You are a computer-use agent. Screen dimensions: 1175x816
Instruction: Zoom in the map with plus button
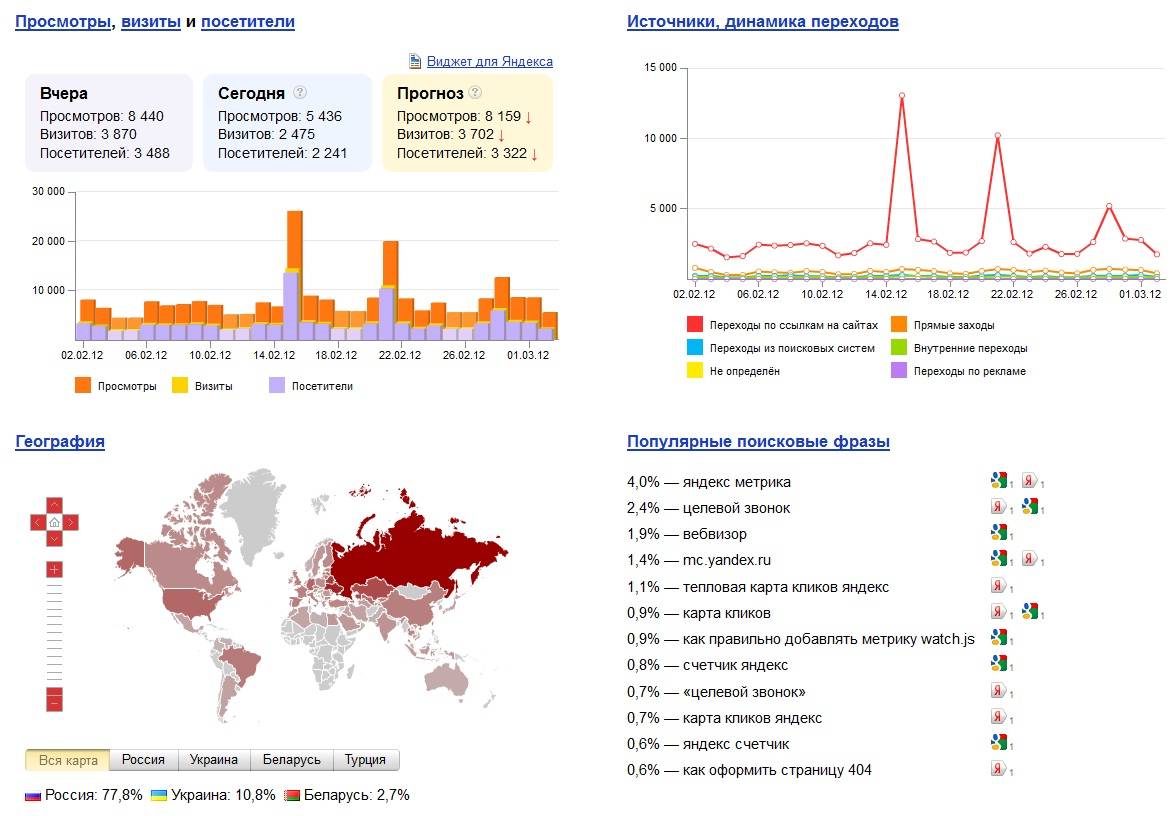coord(54,569)
